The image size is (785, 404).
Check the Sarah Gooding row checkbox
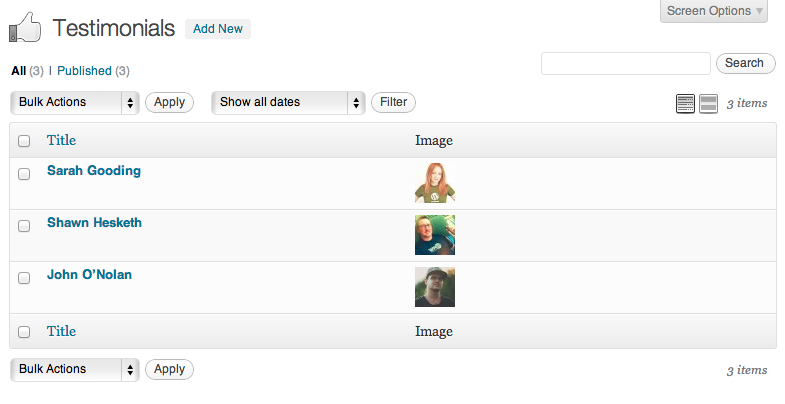tap(24, 174)
